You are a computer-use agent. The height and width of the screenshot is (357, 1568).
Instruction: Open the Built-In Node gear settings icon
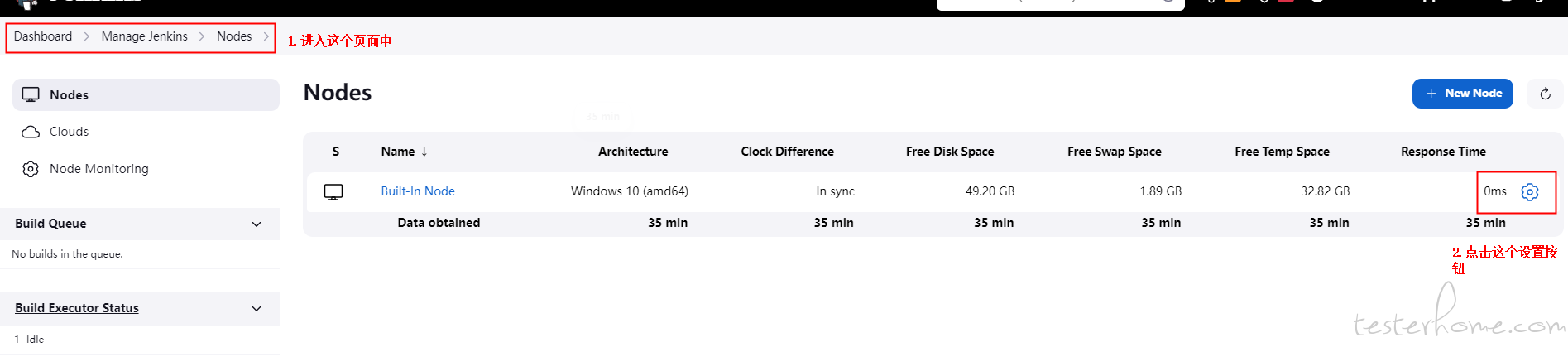(x=1530, y=192)
